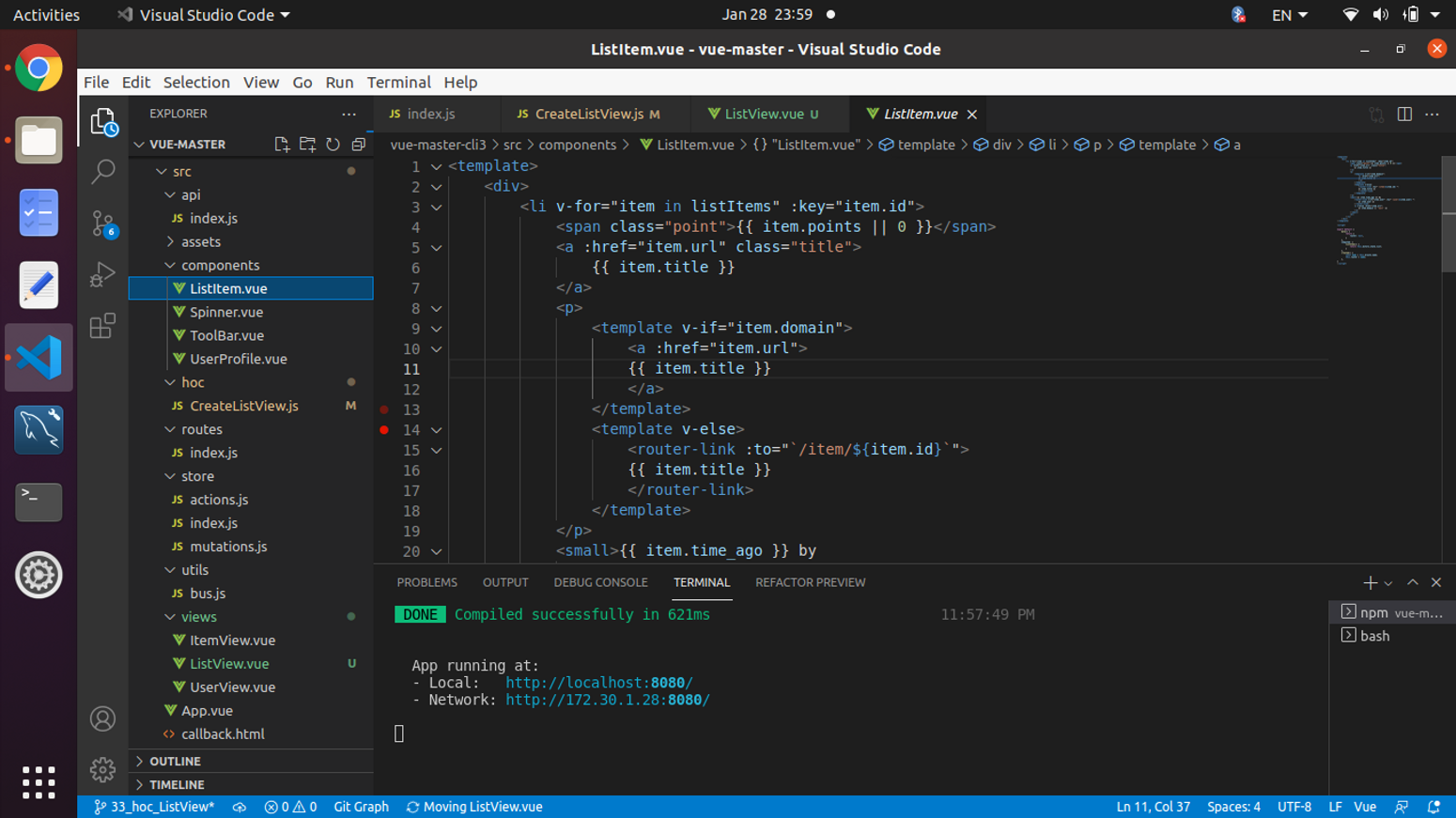The width and height of the screenshot is (1456, 818).
Task: Click the editor vertical scrollbar
Action: click(1448, 214)
